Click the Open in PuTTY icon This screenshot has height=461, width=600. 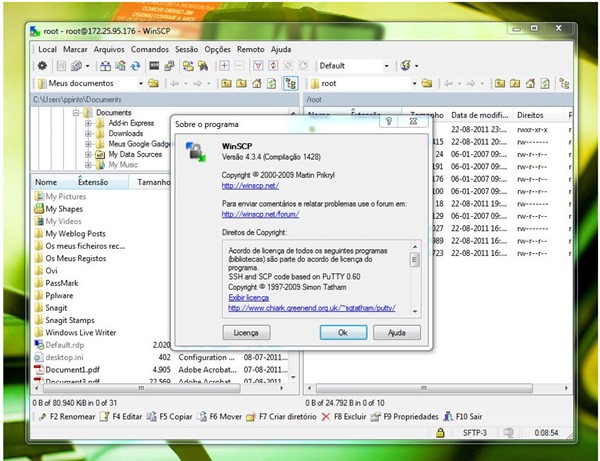169,66
